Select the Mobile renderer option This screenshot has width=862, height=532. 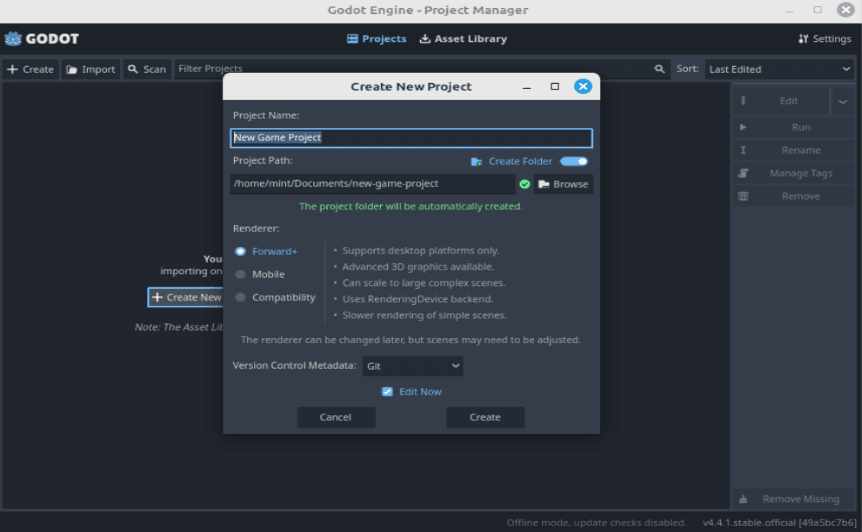tap(241, 274)
